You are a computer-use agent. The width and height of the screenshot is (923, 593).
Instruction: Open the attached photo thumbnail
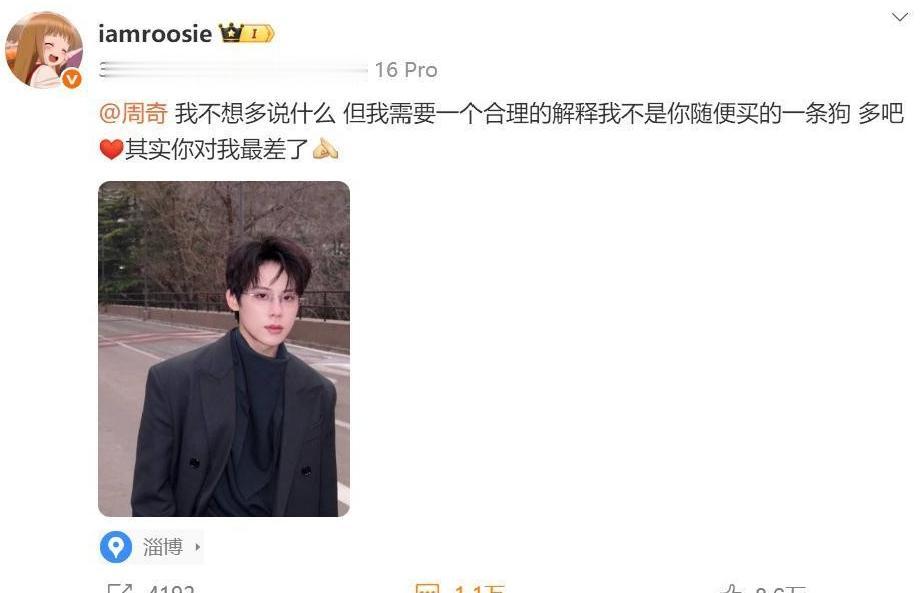click(224, 349)
